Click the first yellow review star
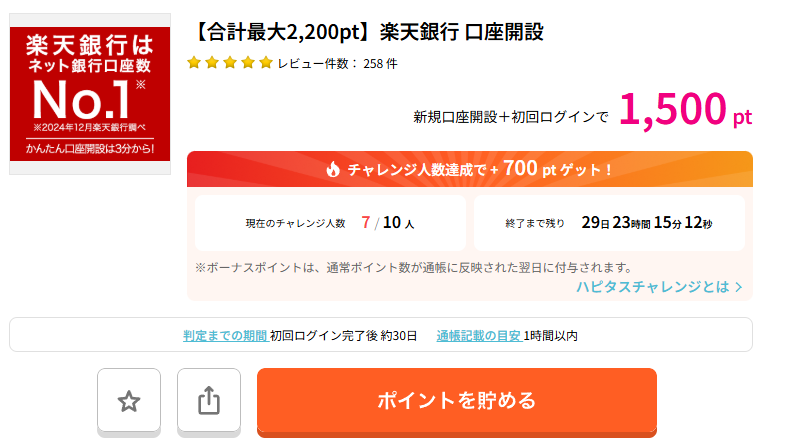This screenshot has height=445, width=786. 194,63
